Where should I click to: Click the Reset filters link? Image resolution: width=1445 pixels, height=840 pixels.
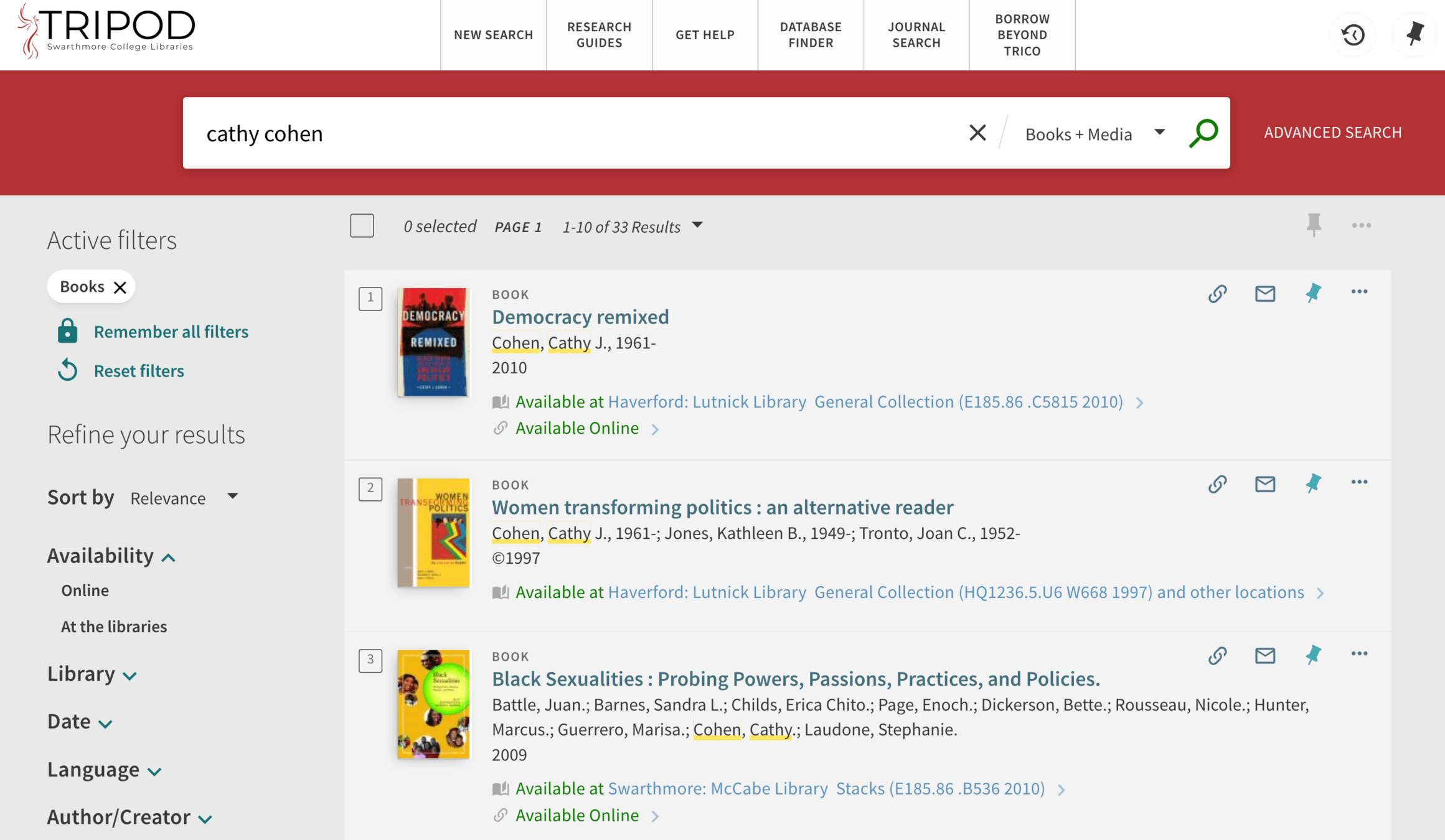139,371
